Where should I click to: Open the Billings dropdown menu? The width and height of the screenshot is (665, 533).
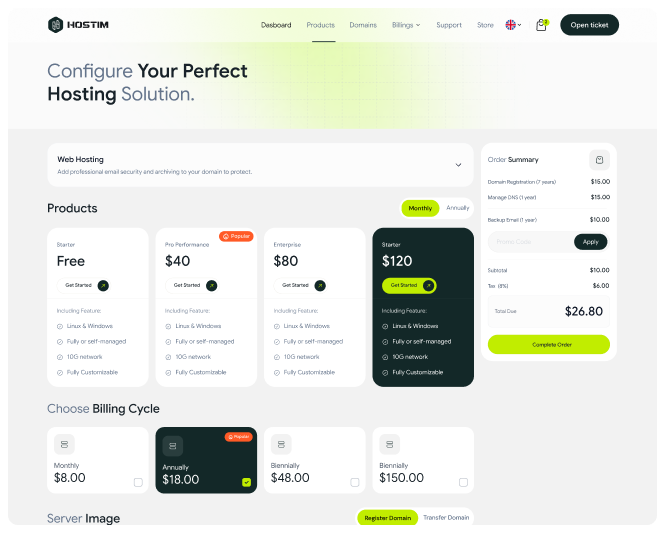(406, 25)
